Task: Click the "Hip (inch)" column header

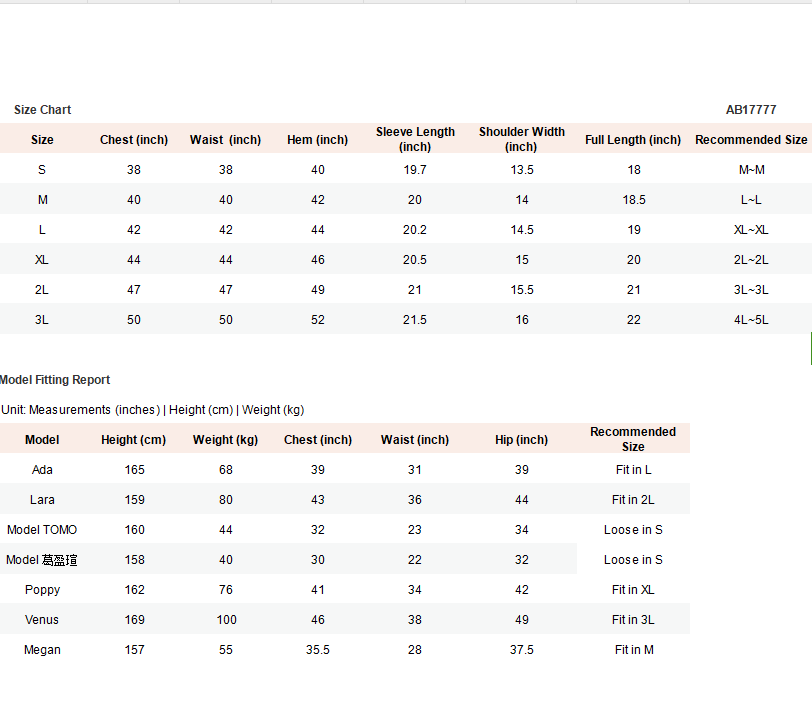Action: 521,440
